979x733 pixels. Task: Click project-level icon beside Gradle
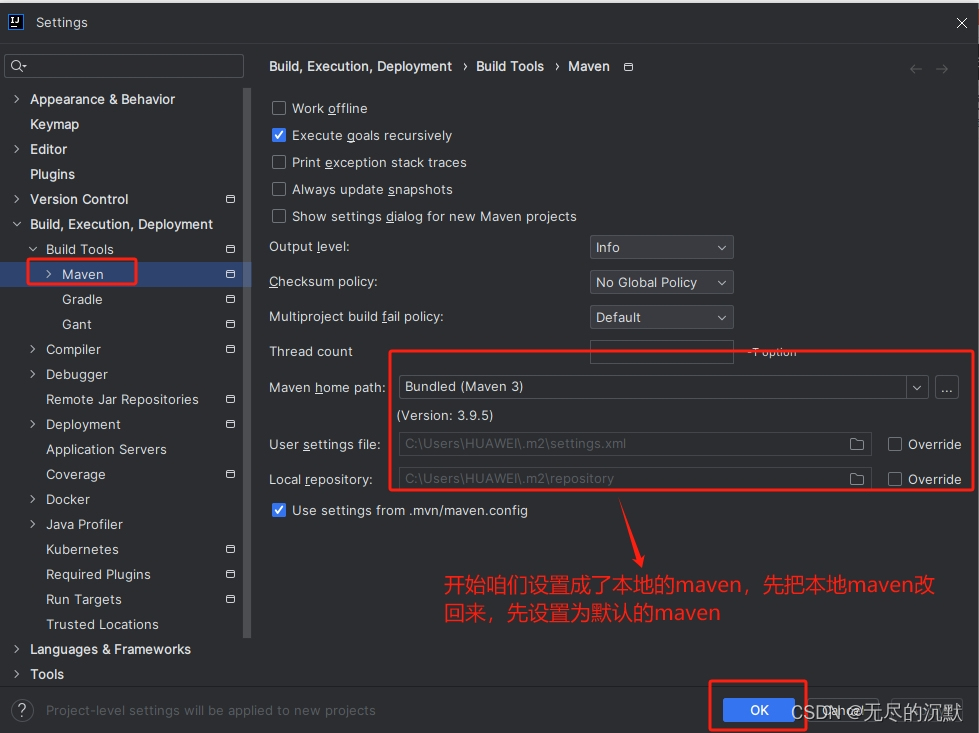[x=230, y=299]
